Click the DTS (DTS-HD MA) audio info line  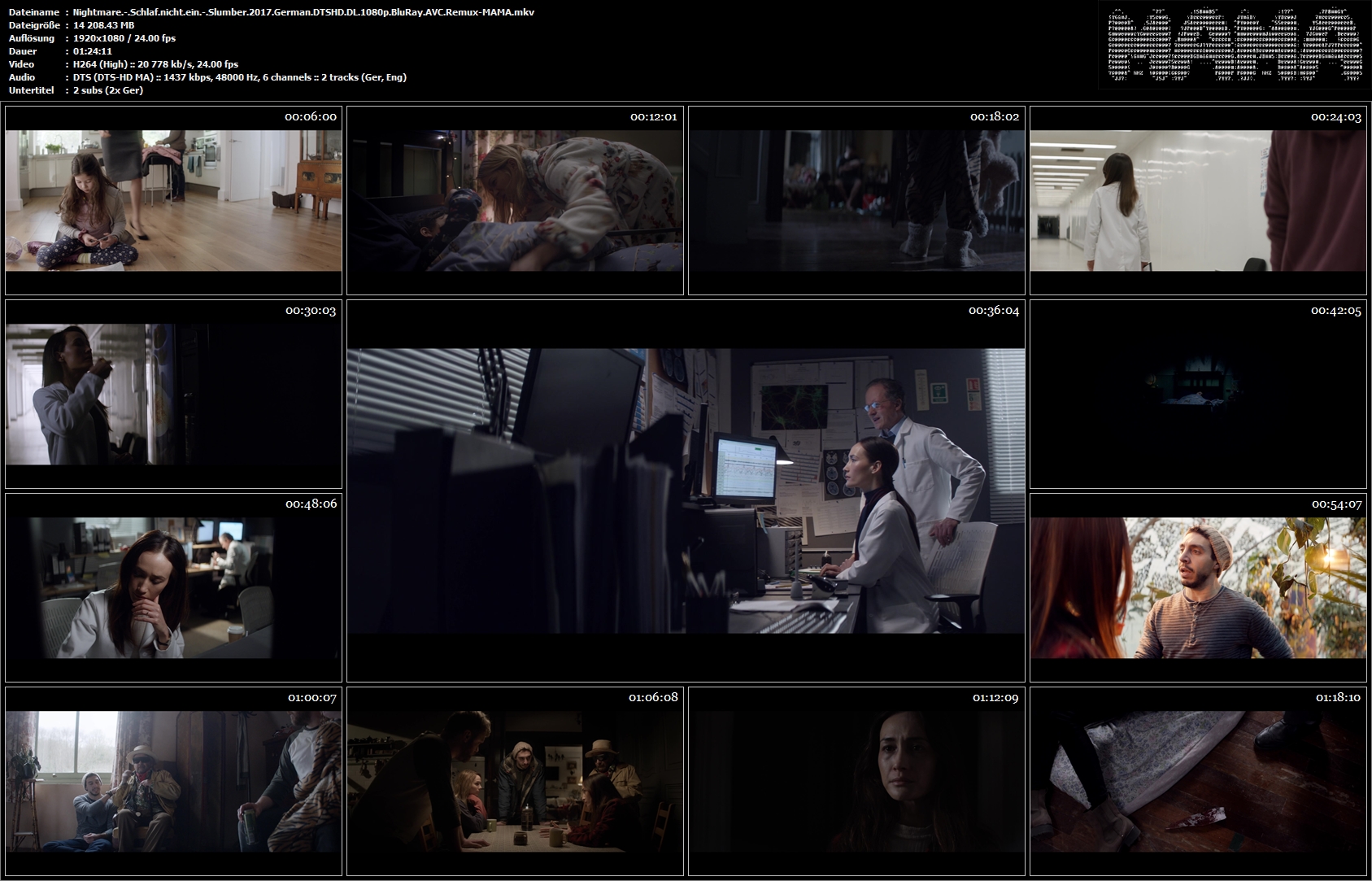(x=239, y=77)
